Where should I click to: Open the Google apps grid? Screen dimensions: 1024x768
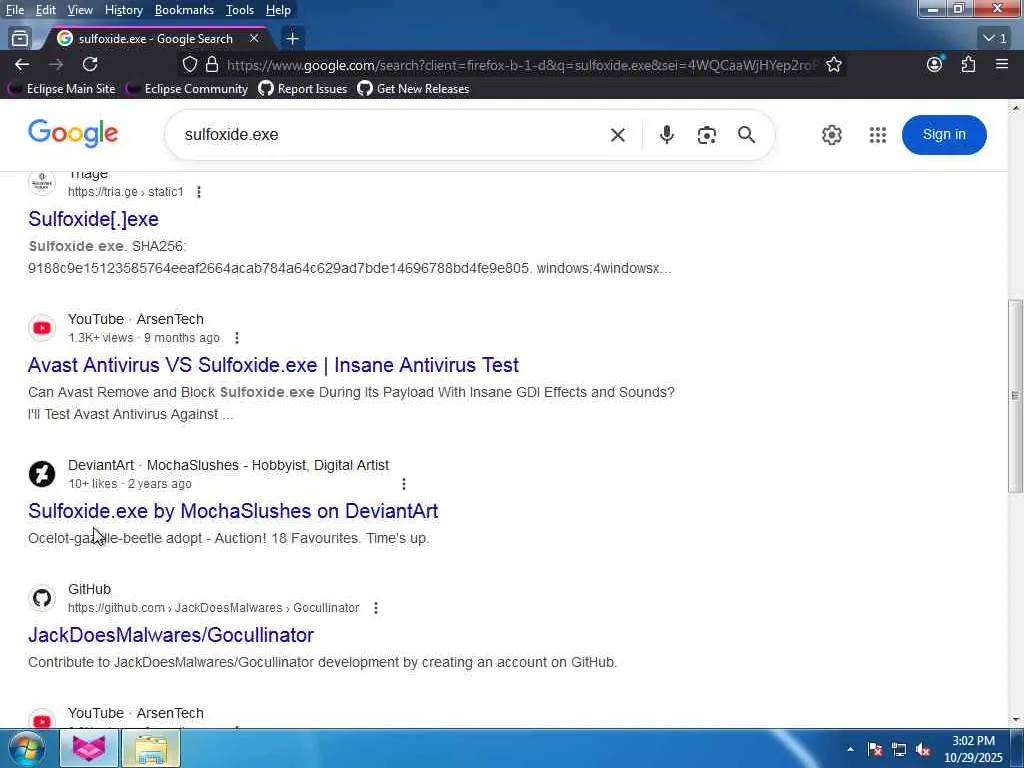click(x=878, y=135)
